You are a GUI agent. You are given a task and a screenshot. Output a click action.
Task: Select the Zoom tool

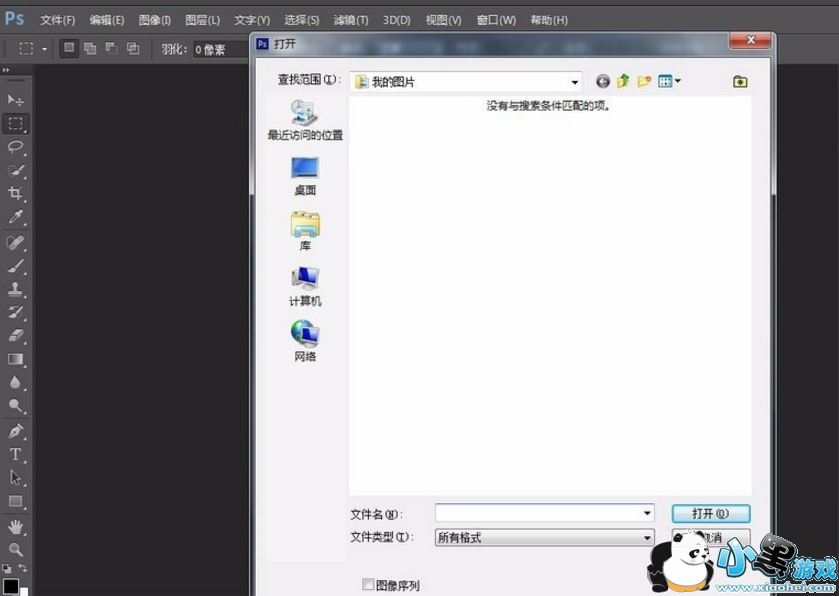click(15, 549)
